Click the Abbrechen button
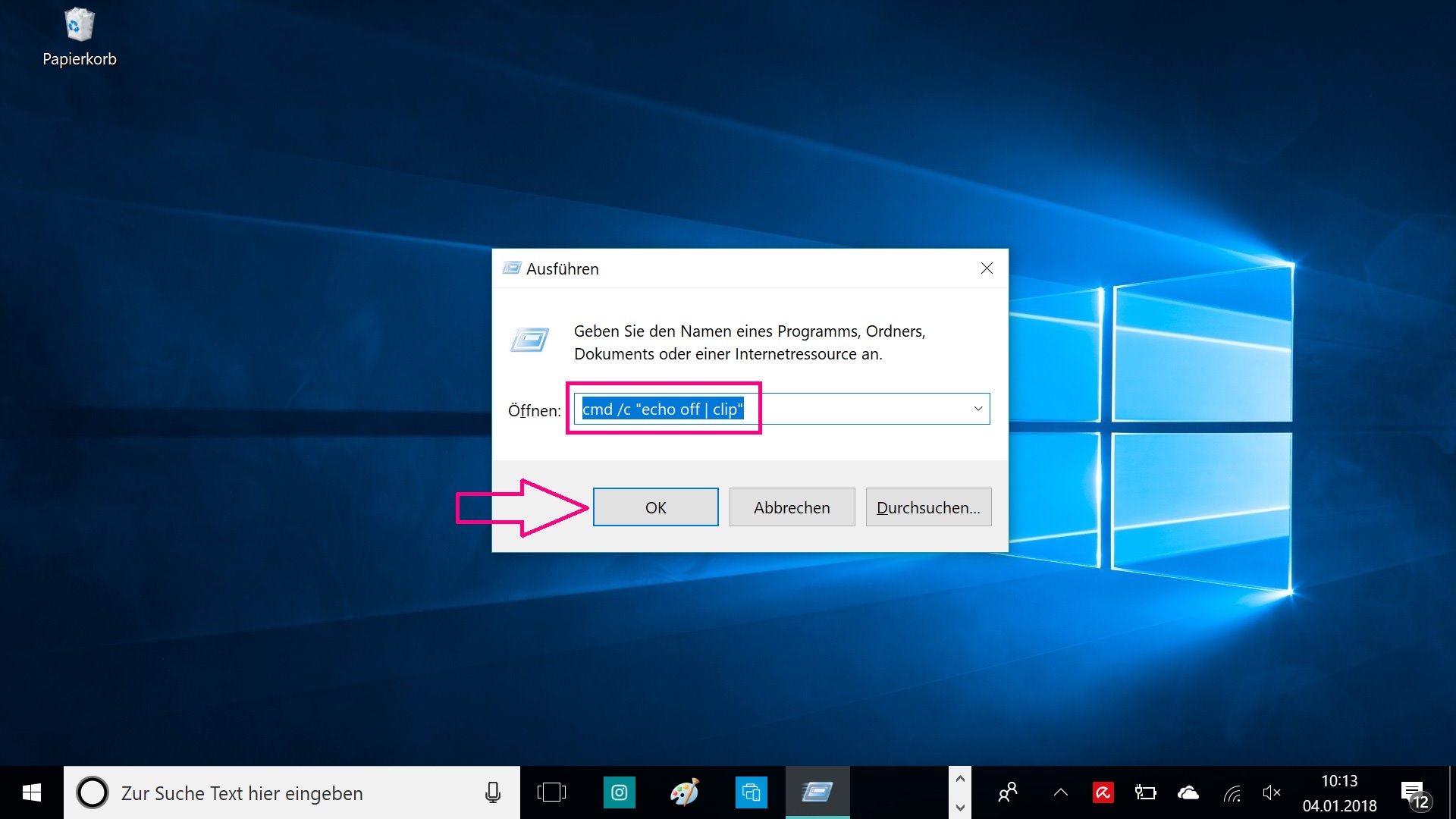This screenshot has width=1456, height=819. (792, 507)
